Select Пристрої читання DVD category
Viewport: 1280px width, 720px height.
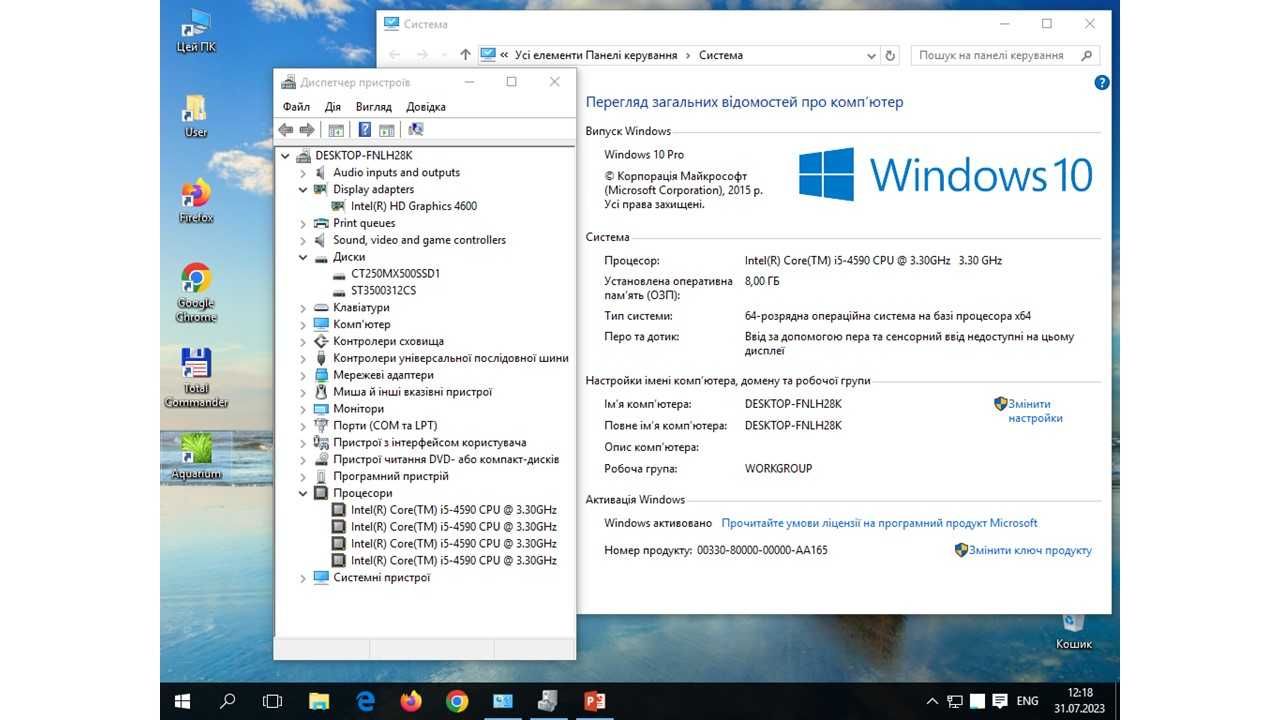click(x=446, y=459)
